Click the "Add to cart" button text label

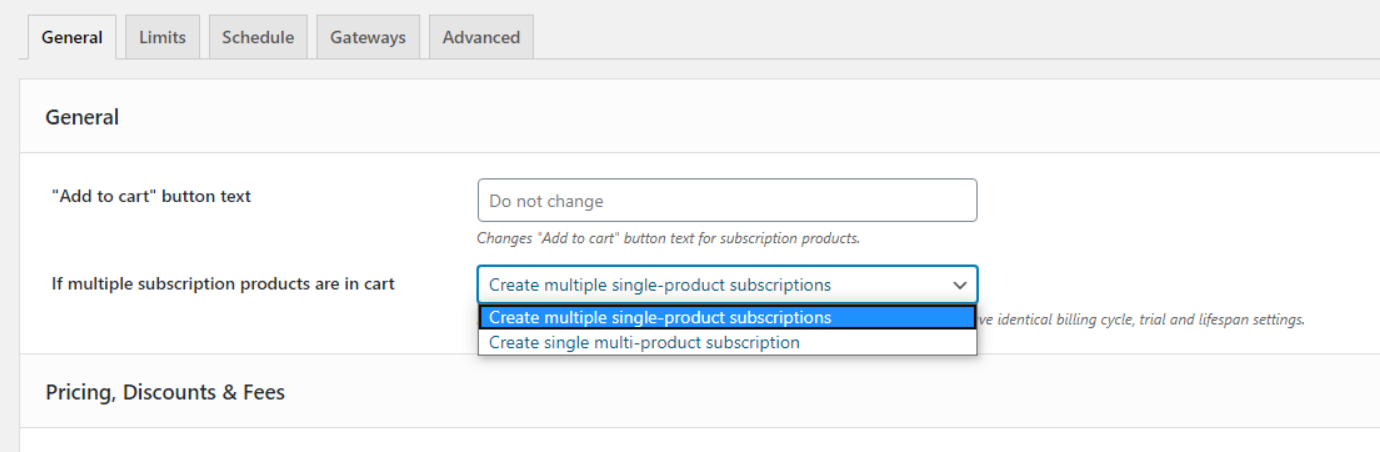tap(151, 196)
